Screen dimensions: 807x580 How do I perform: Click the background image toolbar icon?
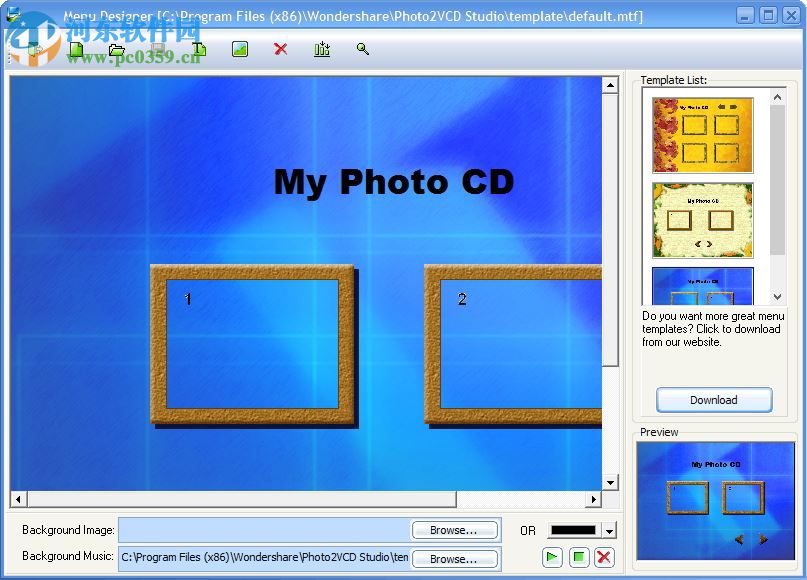pyautogui.click(x=239, y=49)
